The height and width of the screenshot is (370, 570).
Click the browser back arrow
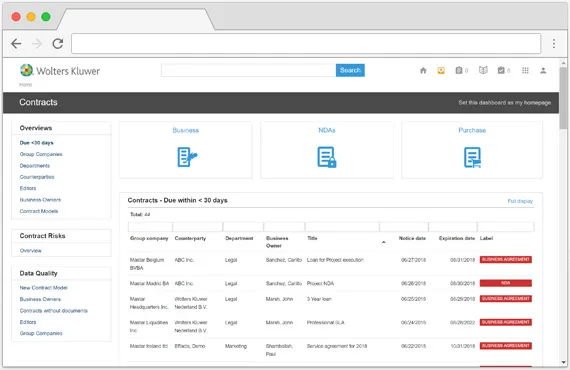(16, 44)
